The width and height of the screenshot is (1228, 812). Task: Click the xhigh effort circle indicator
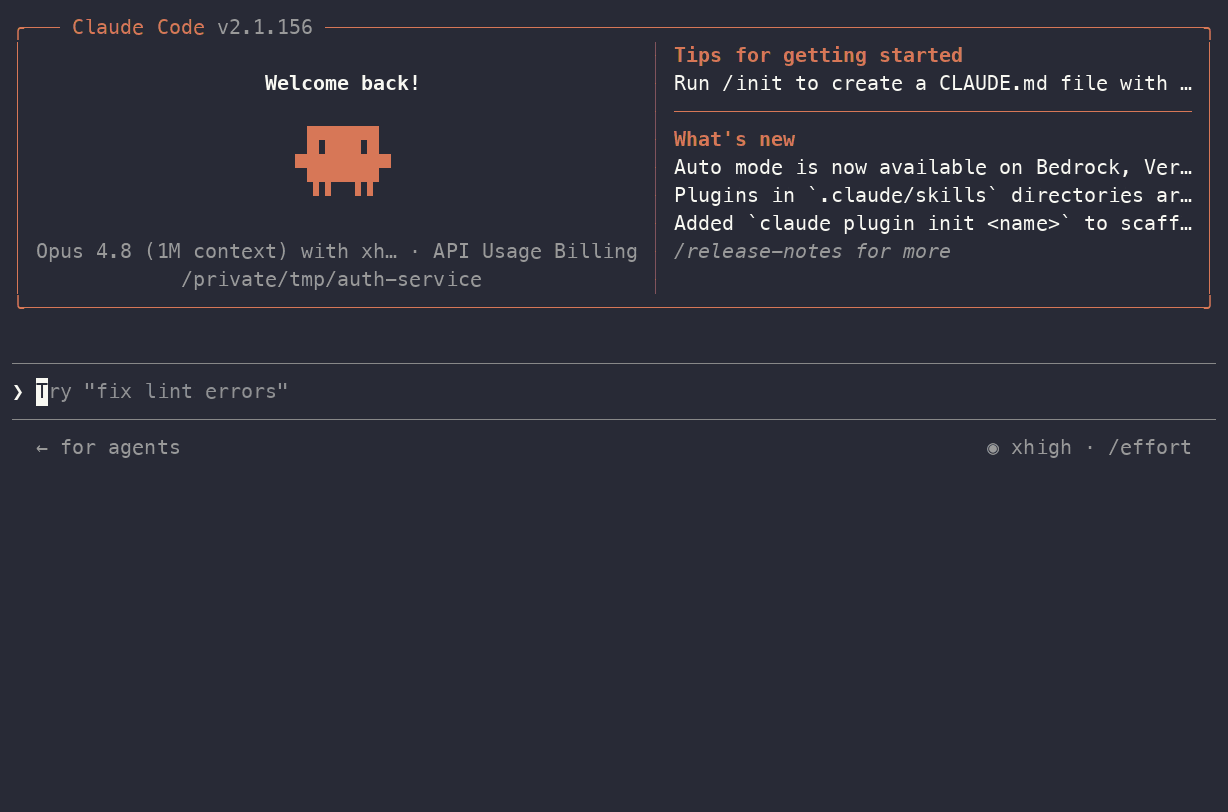pyautogui.click(x=993, y=448)
